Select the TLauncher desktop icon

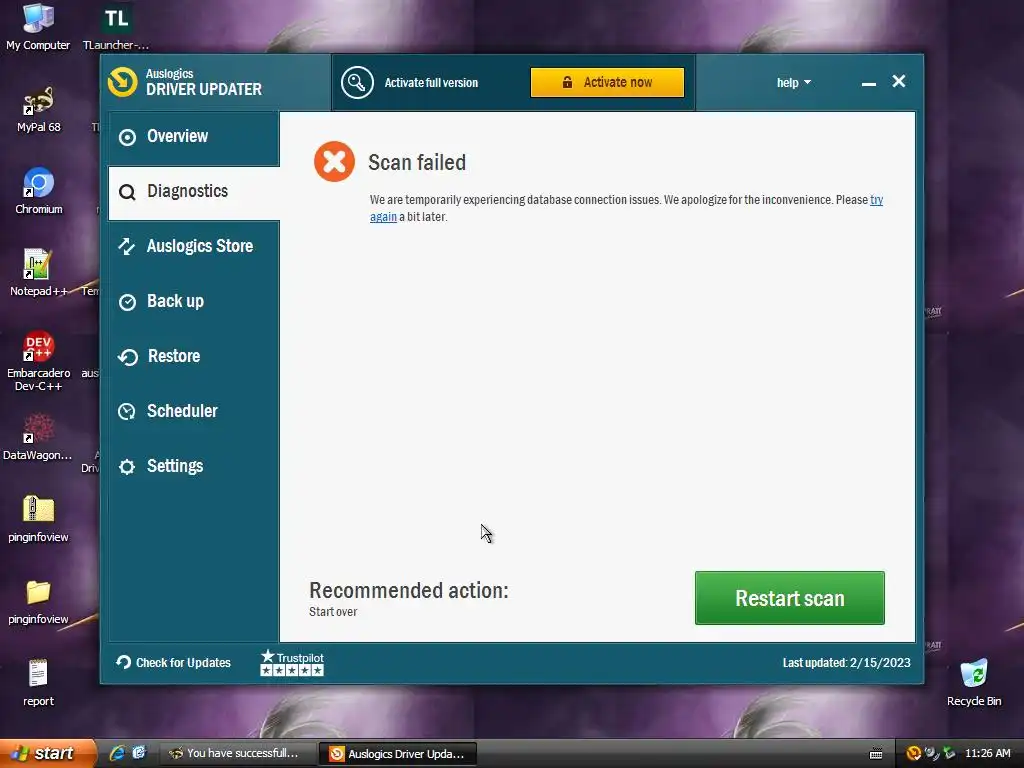(116, 27)
